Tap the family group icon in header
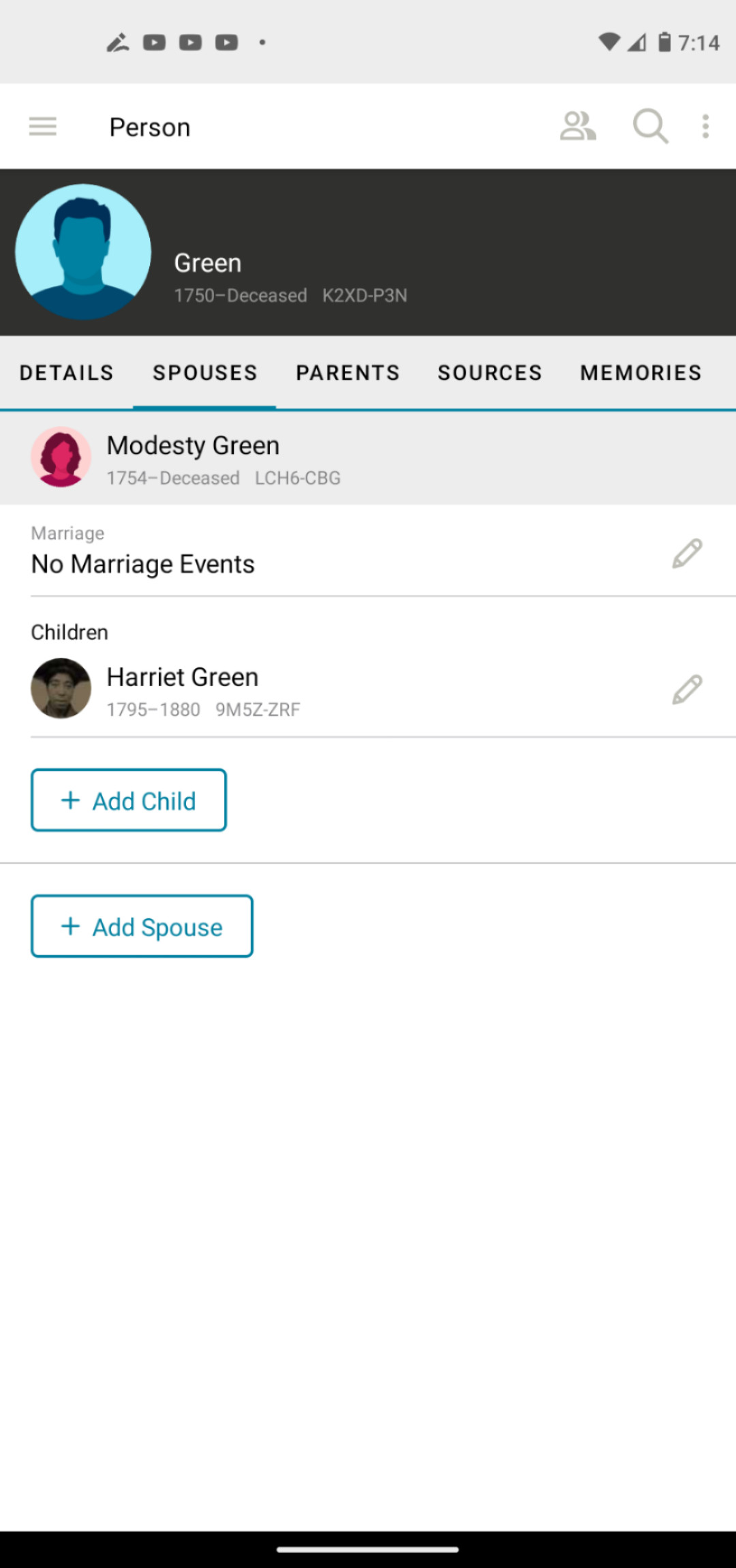The width and height of the screenshot is (736, 1568). click(578, 127)
